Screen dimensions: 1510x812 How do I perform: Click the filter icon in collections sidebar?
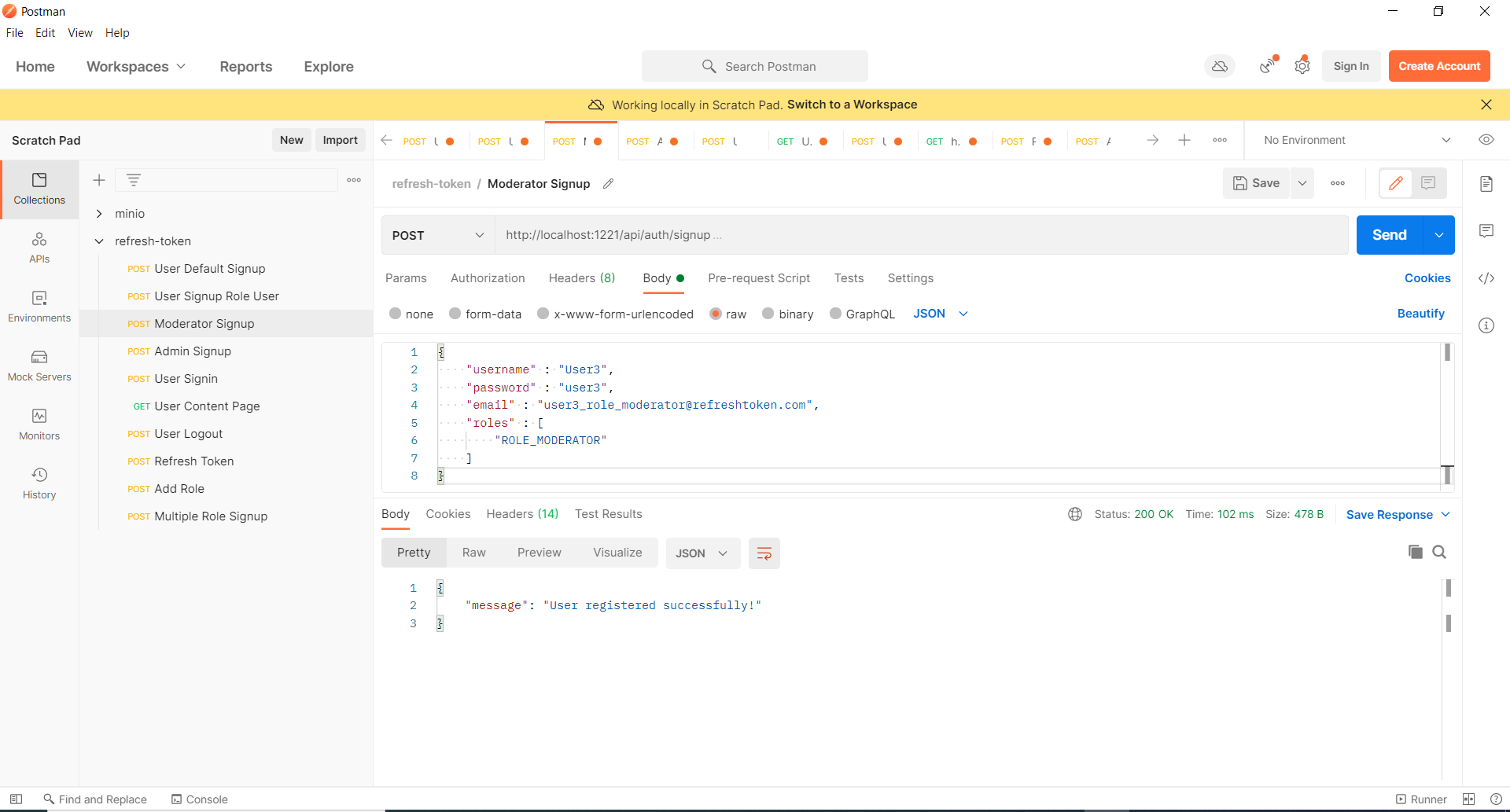tap(134, 180)
